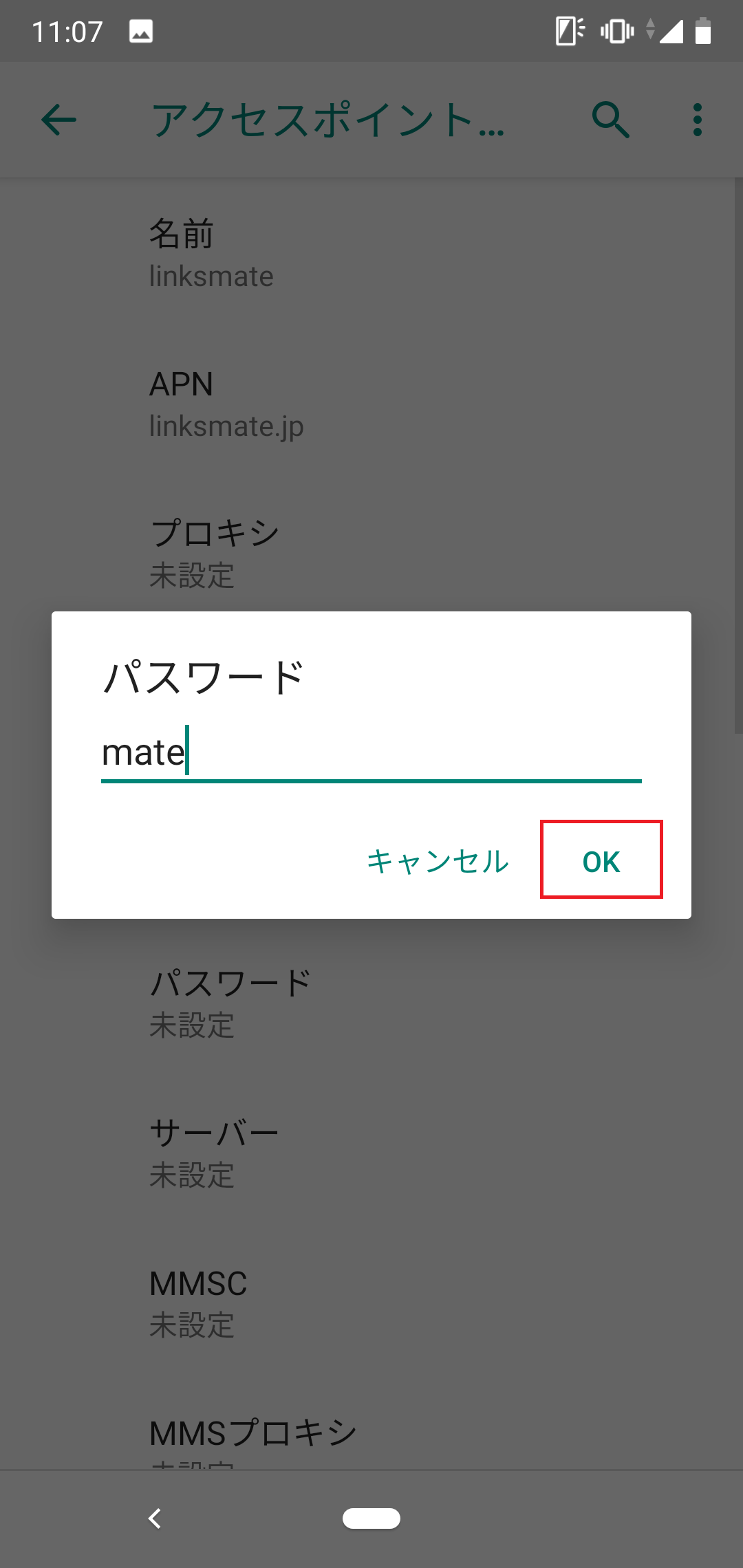Tap the image notification icon in status bar
The width and height of the screenshot is (743, 1568).
pyautogui.click(x=141, y=31)
